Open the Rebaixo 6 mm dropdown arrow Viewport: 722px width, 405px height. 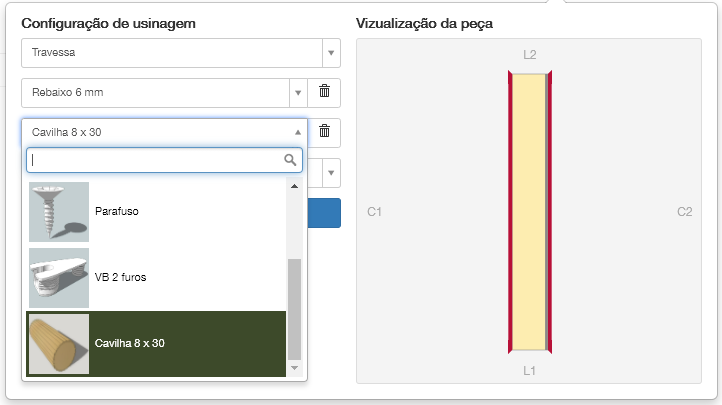(x=298, y=93)
